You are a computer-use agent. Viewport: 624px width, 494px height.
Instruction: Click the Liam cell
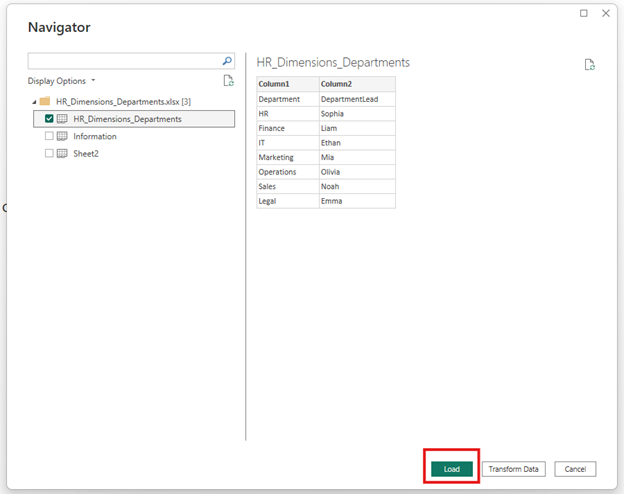click(x=357, y=128)
